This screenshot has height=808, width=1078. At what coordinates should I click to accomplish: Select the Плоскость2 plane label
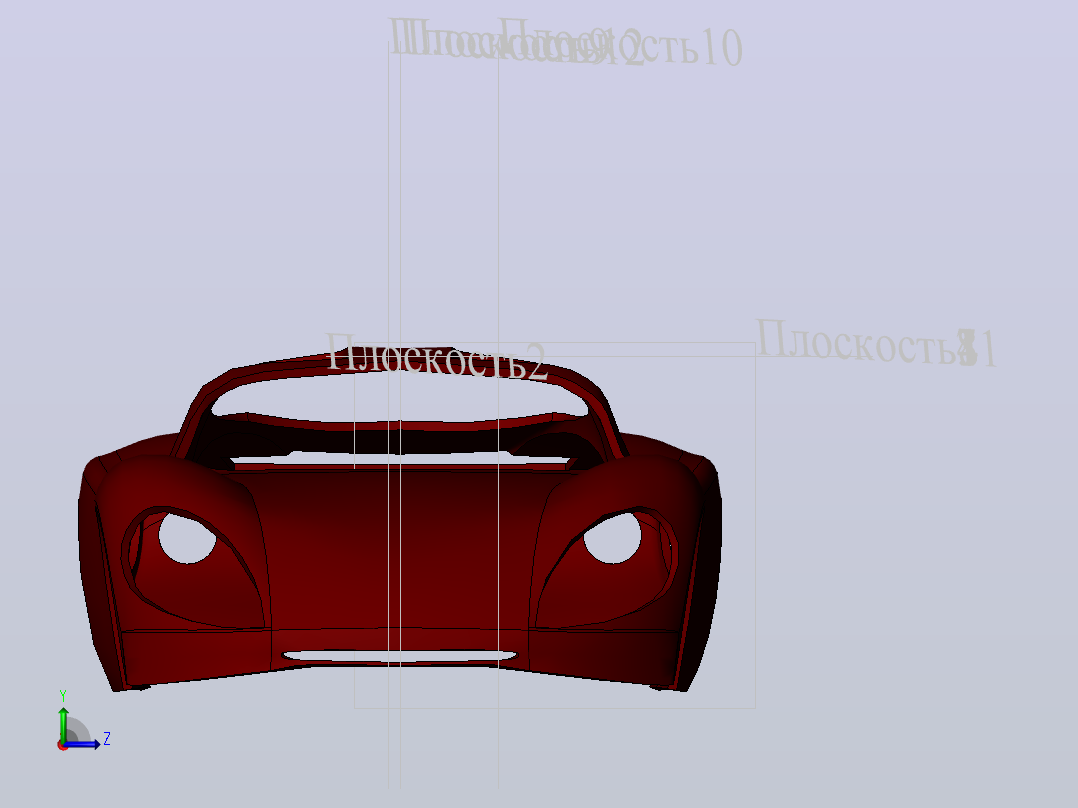pyautogui.click(x=437, y=357)
